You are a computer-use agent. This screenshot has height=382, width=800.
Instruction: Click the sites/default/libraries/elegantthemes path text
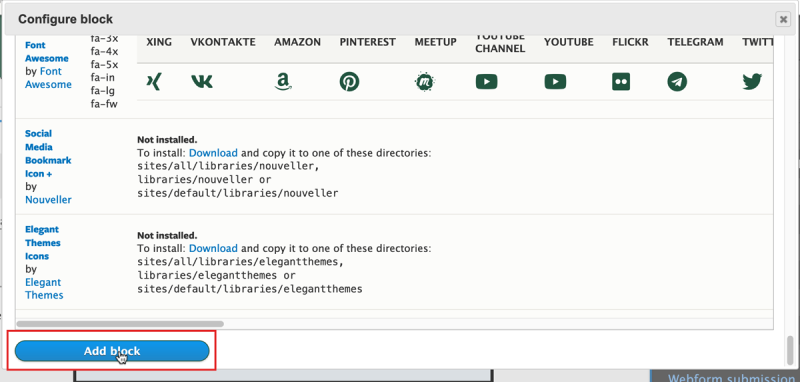tap(250, 289)
